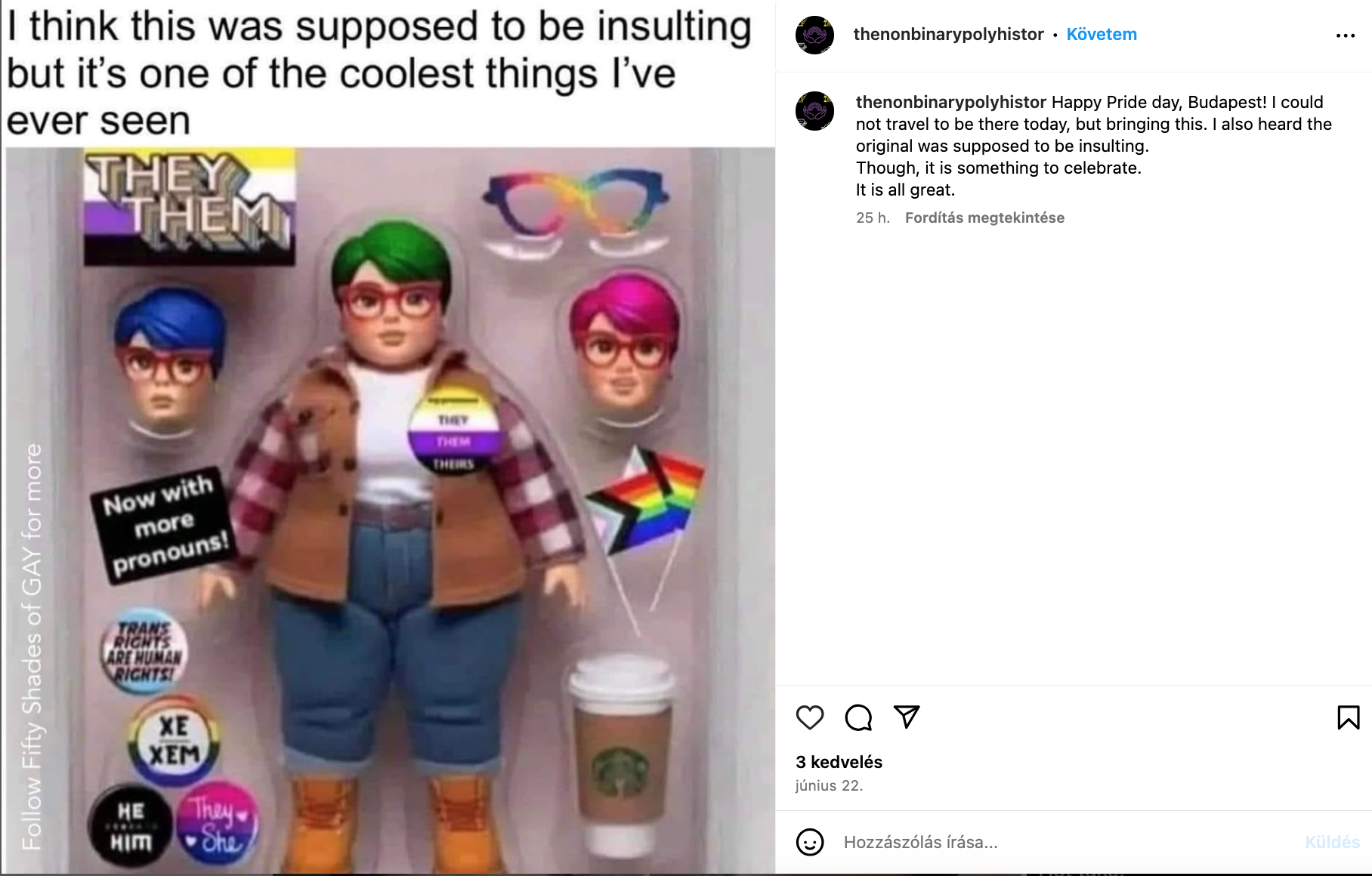
Task: Open comments via speech bubble icon
Action: 858,717
